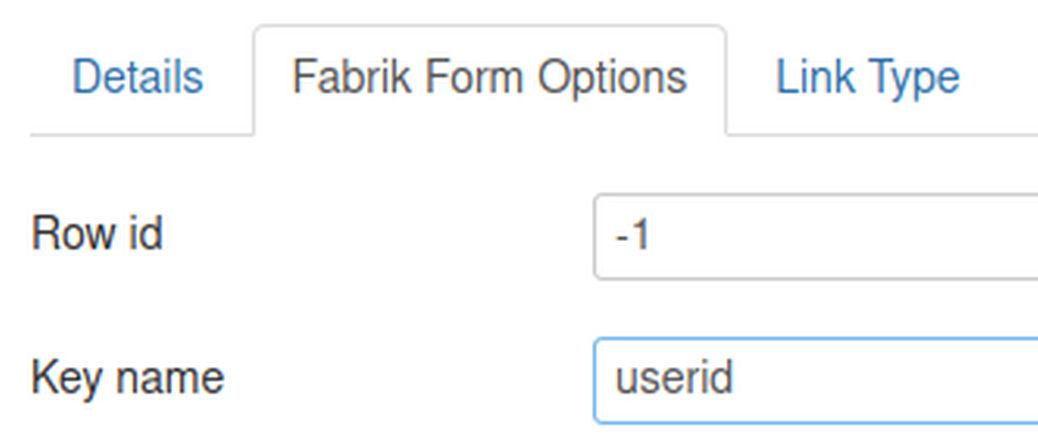Screen dimensions: 1038x435
Task: Switch to the Details tab
Action: [137, 78]
